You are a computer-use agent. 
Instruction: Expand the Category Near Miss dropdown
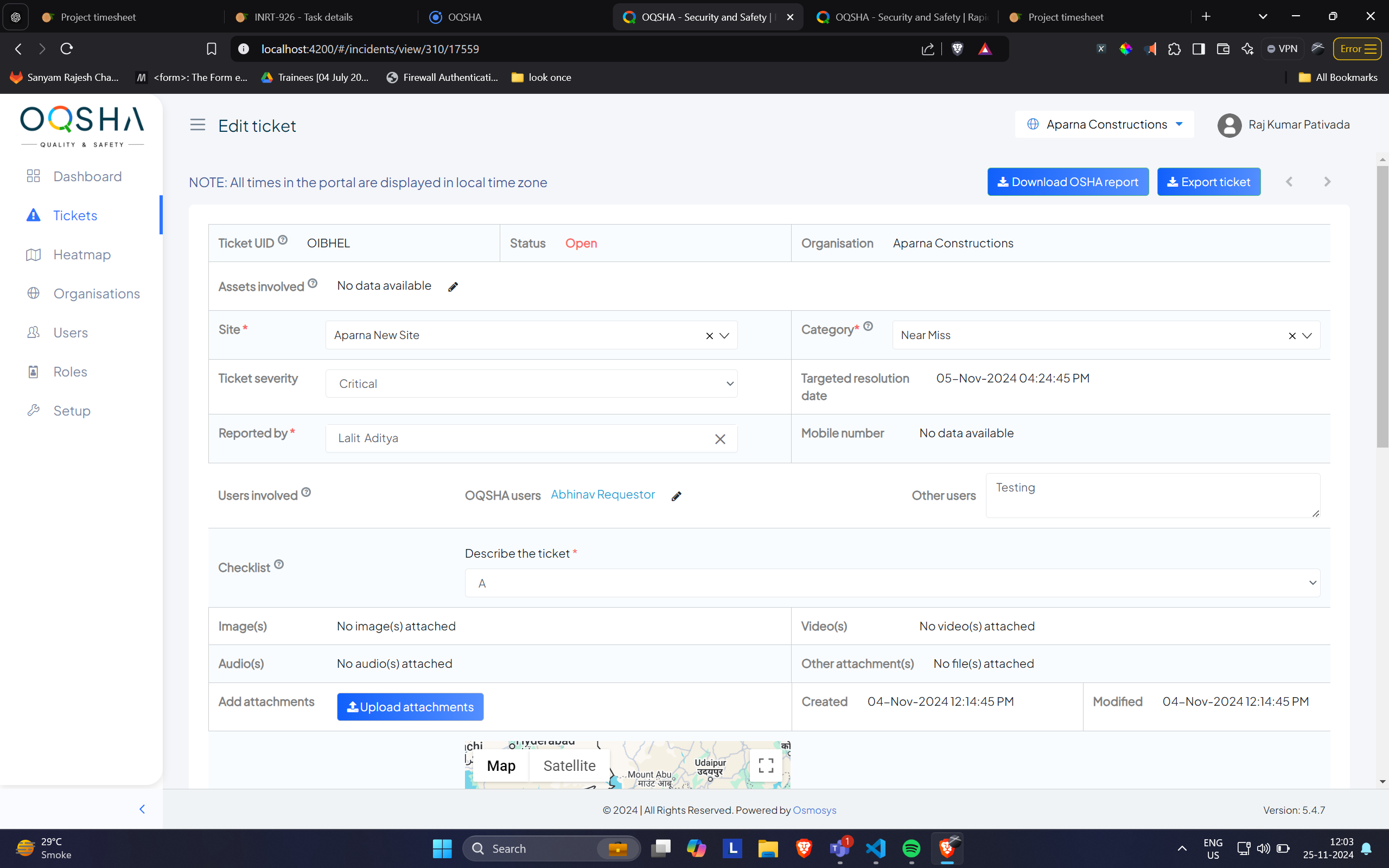tap(1307, 336)
